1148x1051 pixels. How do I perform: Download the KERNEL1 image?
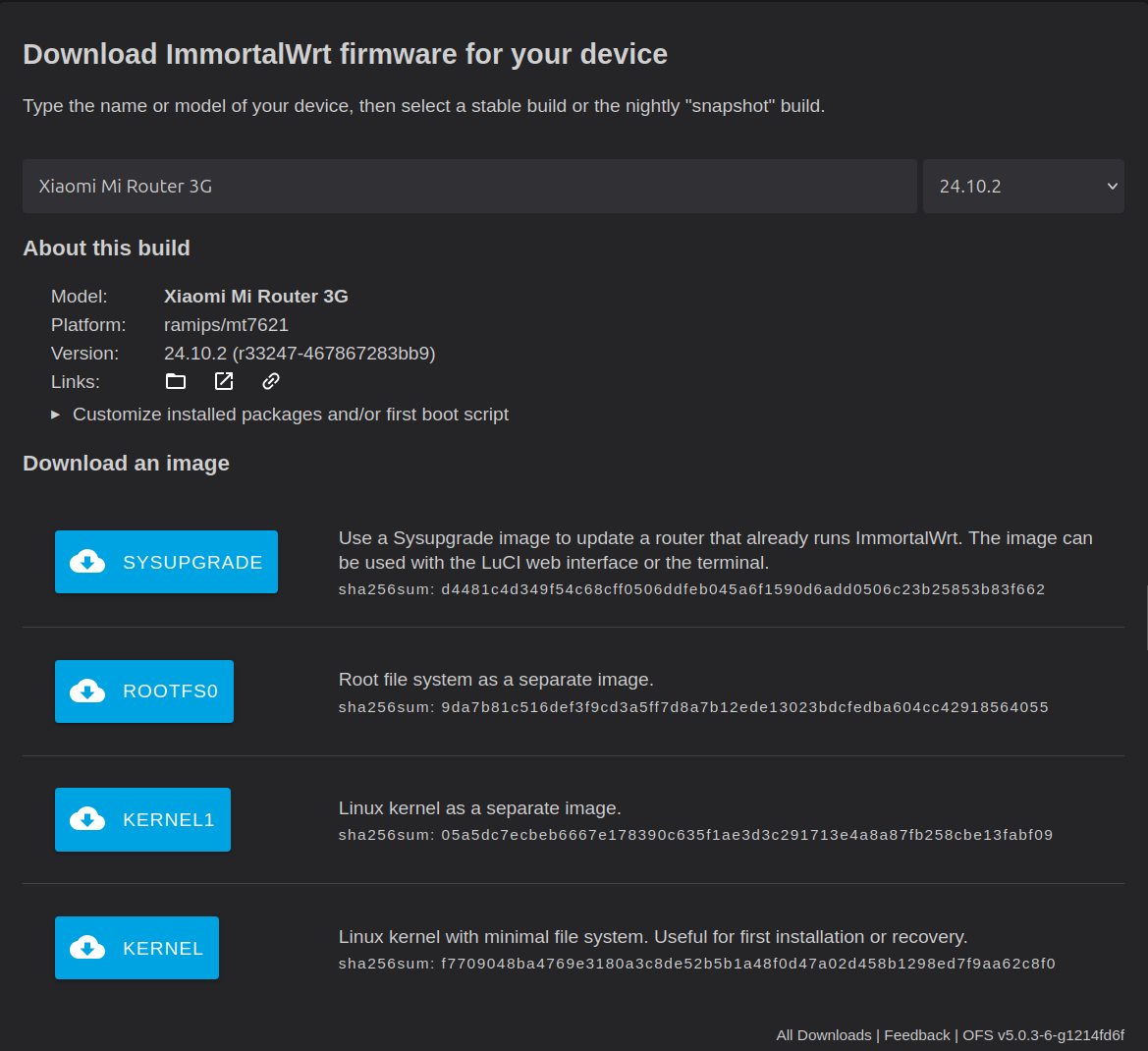(x=142, y=819)
